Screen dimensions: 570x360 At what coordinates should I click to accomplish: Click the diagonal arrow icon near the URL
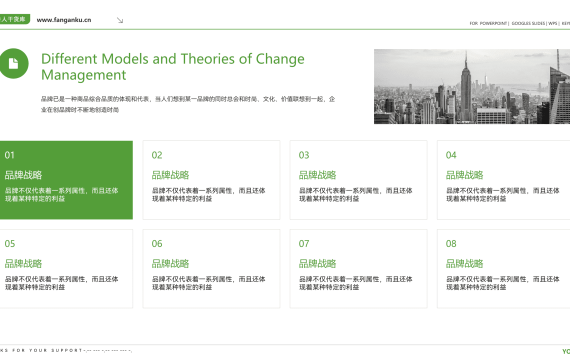coord(120,20)
